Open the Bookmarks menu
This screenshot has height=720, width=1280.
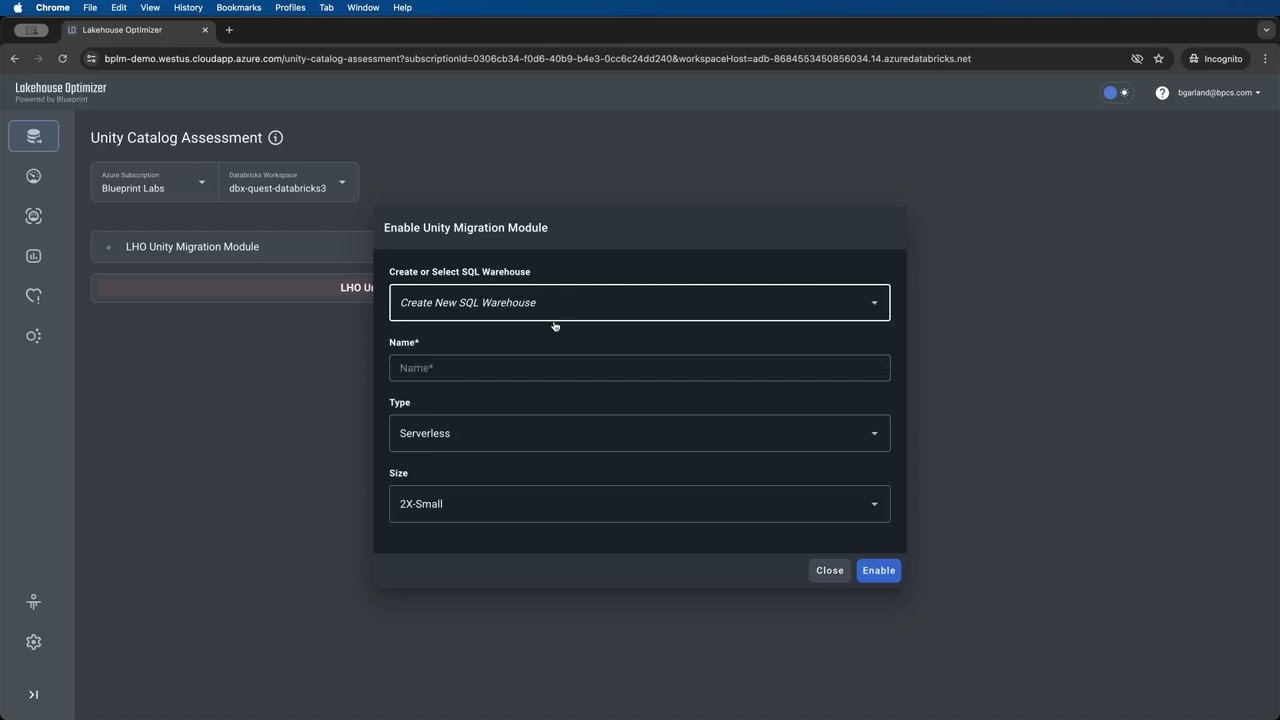pyautogui.click(x=239, y=8)
